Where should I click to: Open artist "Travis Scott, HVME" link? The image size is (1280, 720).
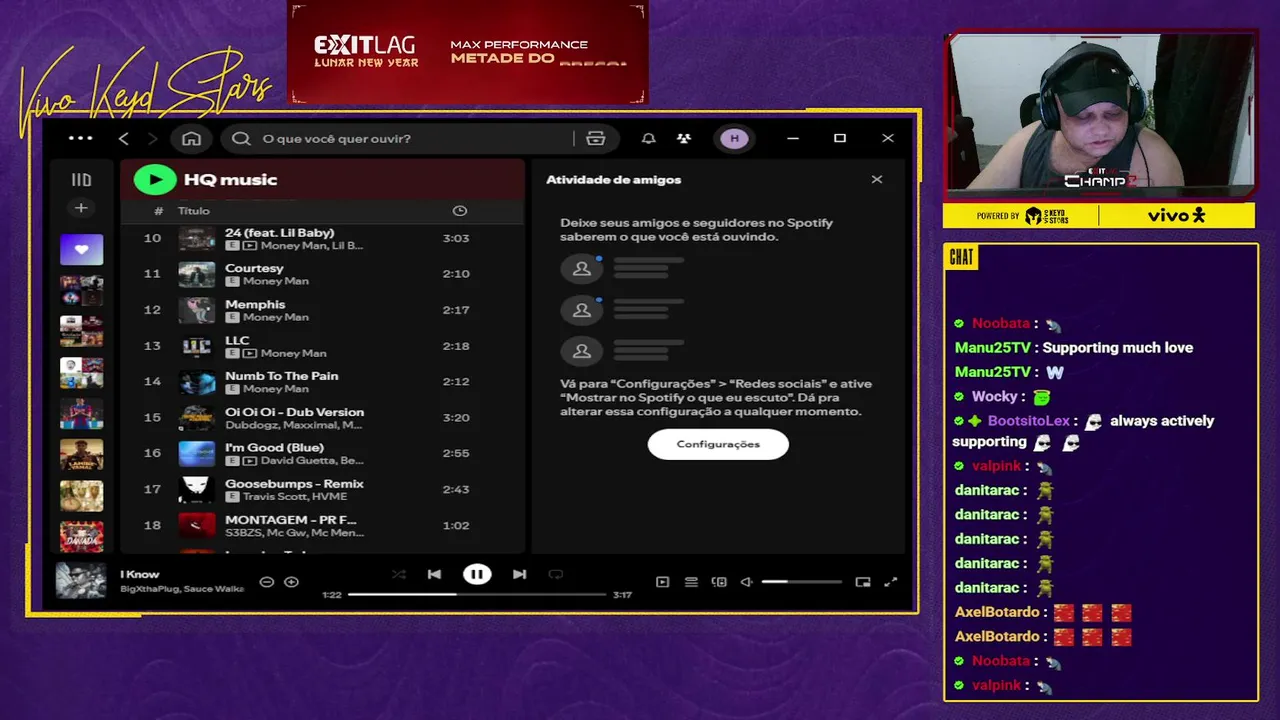point(293,497)
